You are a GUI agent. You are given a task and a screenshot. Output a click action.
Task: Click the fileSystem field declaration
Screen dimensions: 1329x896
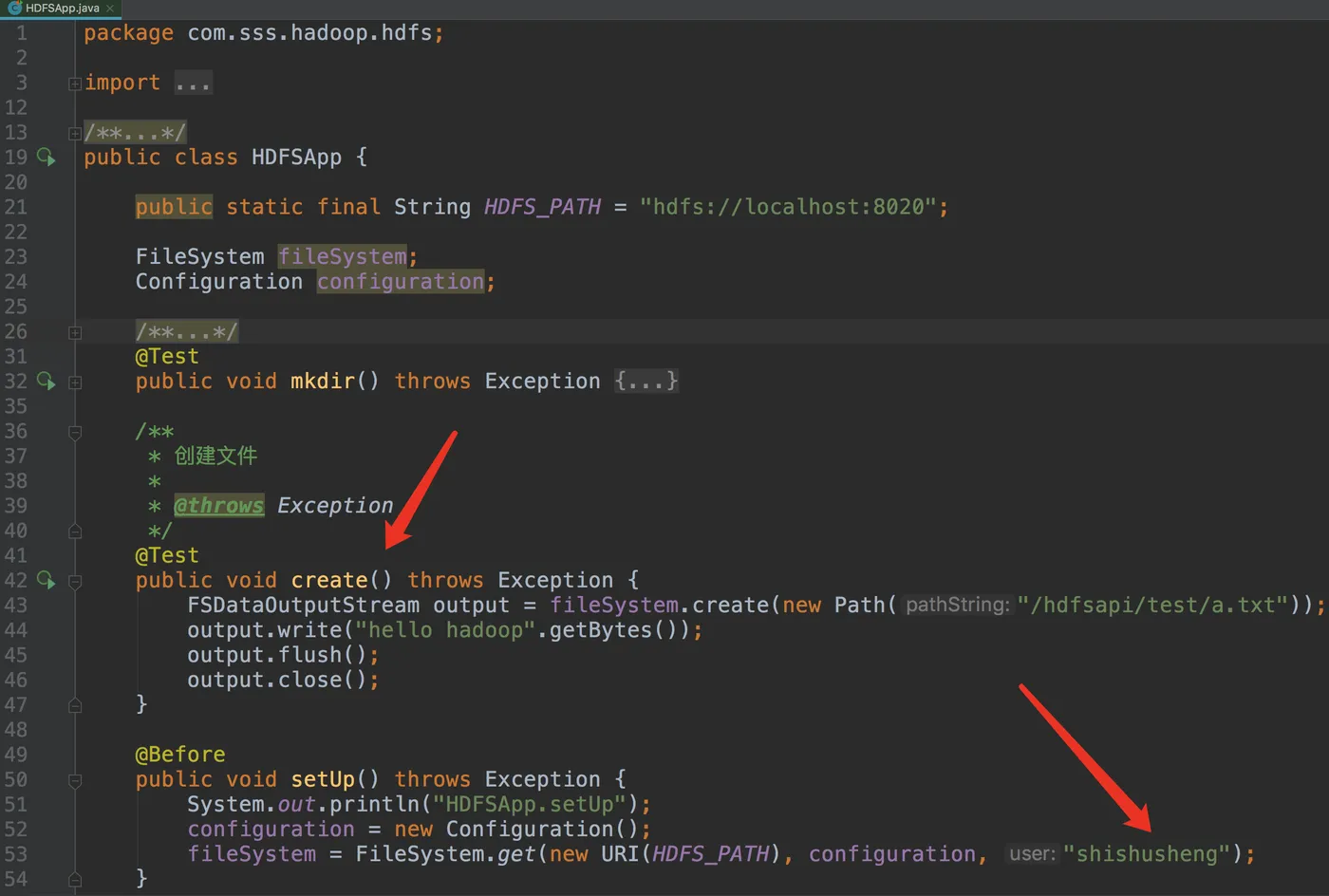click(342, 256)
